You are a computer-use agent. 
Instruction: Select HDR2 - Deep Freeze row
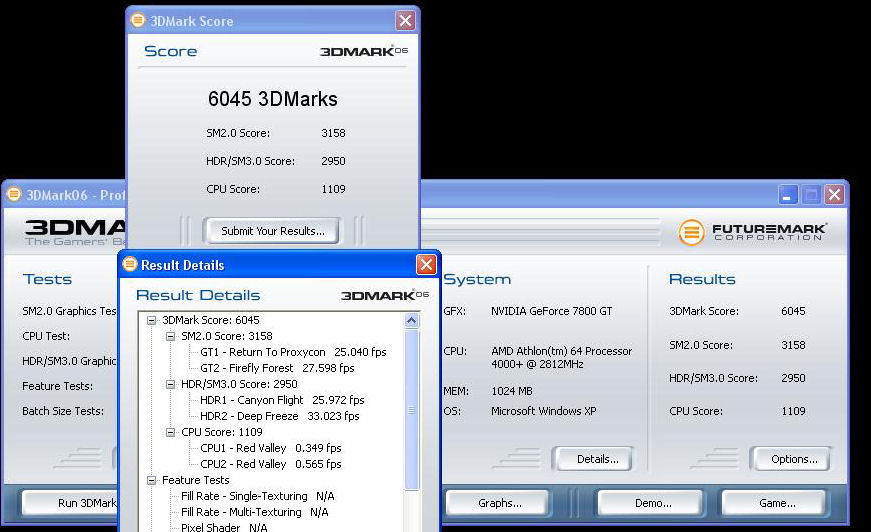coord(279,416)
